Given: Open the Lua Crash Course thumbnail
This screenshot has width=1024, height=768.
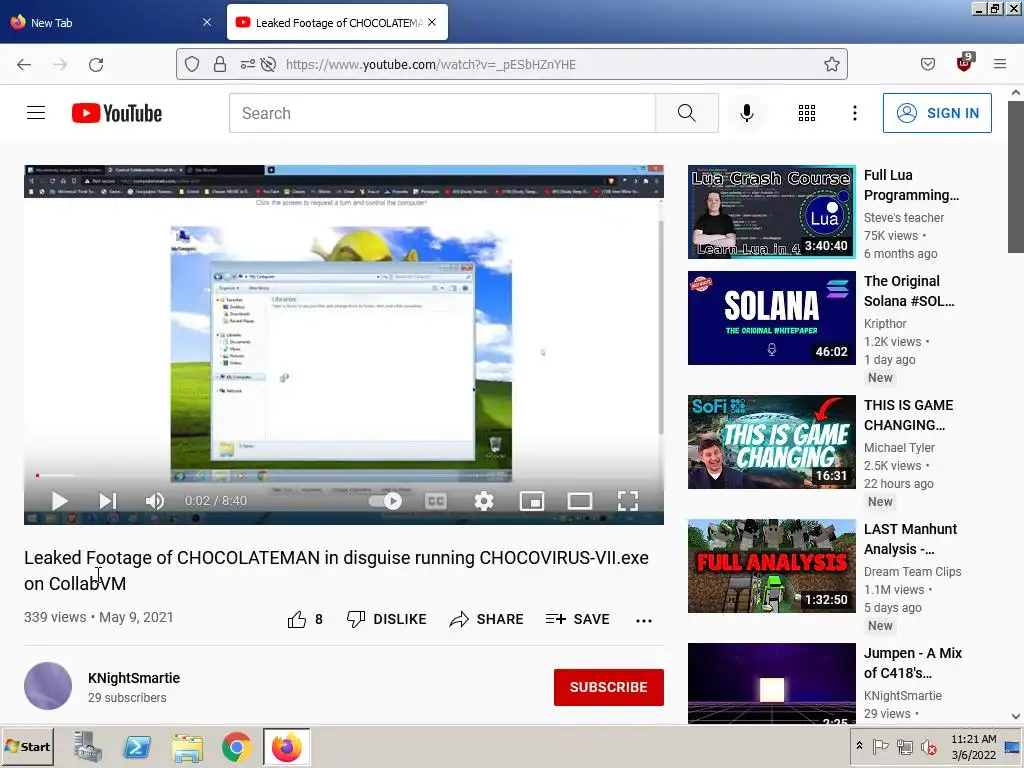Looking at the screenshot, I should point(772,212).
